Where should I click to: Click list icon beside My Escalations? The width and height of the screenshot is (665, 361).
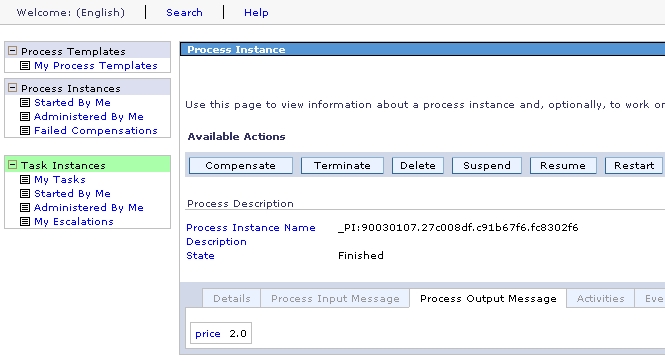(25, 221)
